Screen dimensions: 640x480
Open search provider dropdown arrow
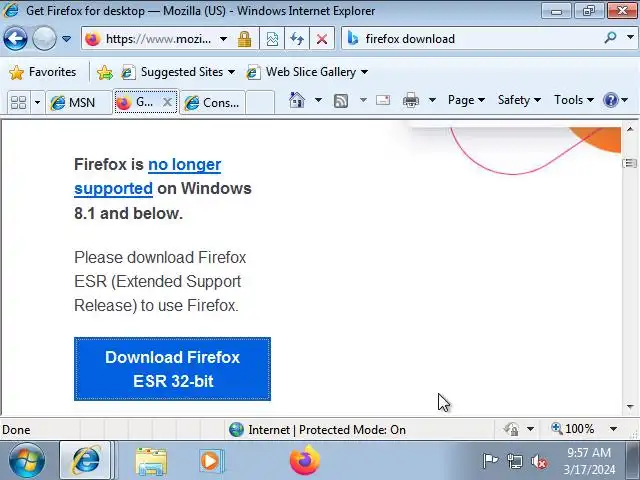pos(630,38)
